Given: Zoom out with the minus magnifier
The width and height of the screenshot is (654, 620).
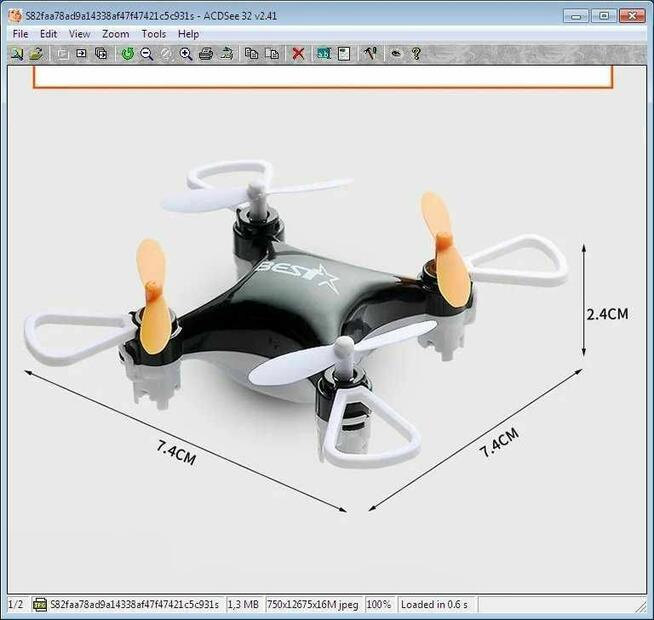Looking at the screenshot, I should [147, 54].
